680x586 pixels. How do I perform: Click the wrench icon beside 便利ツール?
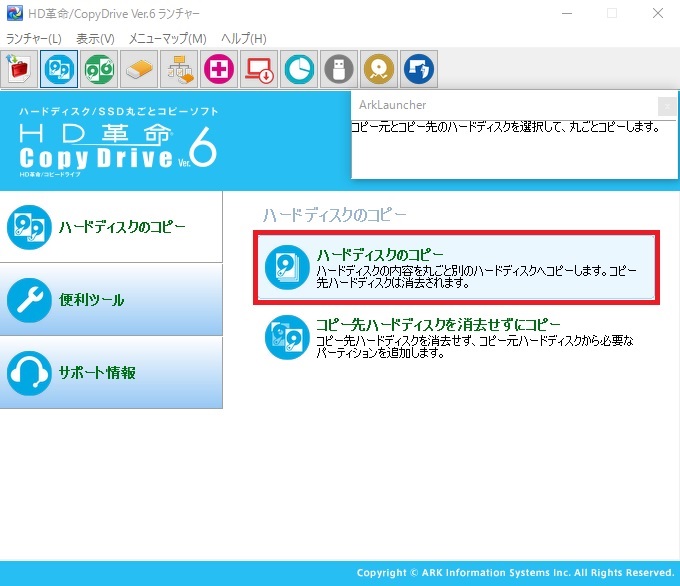click(29, 300)
